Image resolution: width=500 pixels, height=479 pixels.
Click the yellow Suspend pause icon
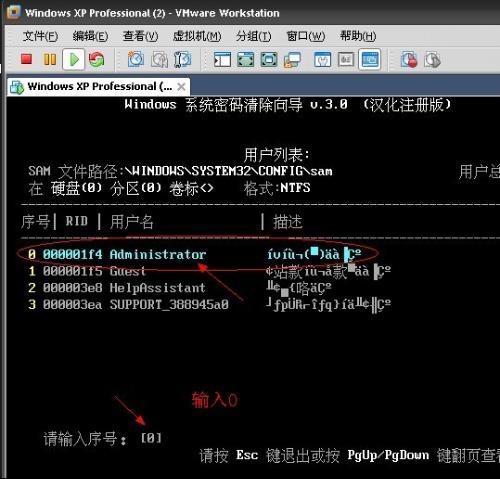50,60
